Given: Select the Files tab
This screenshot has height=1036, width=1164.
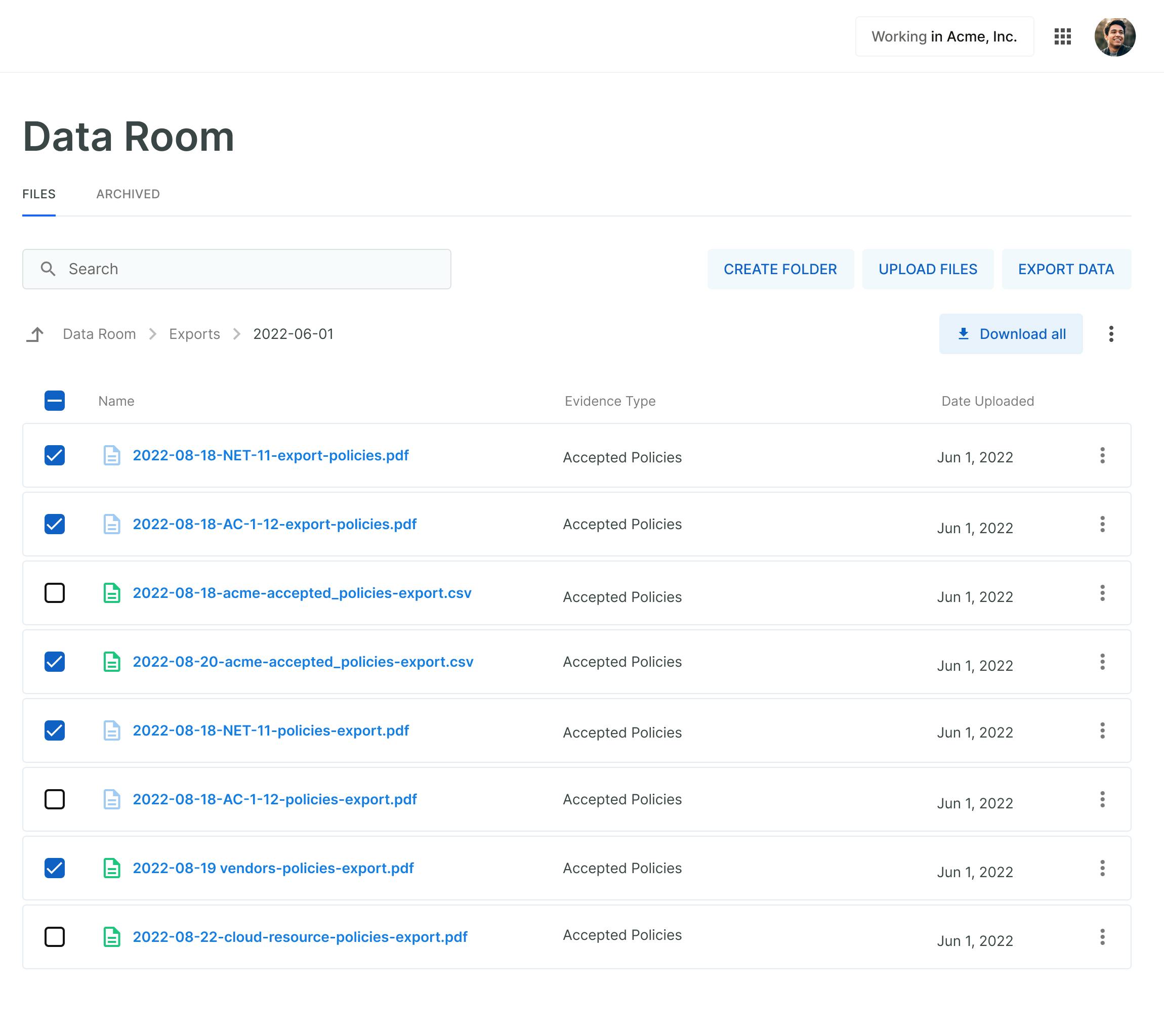Looking at the screenshot, I should (x=39, y=194).
